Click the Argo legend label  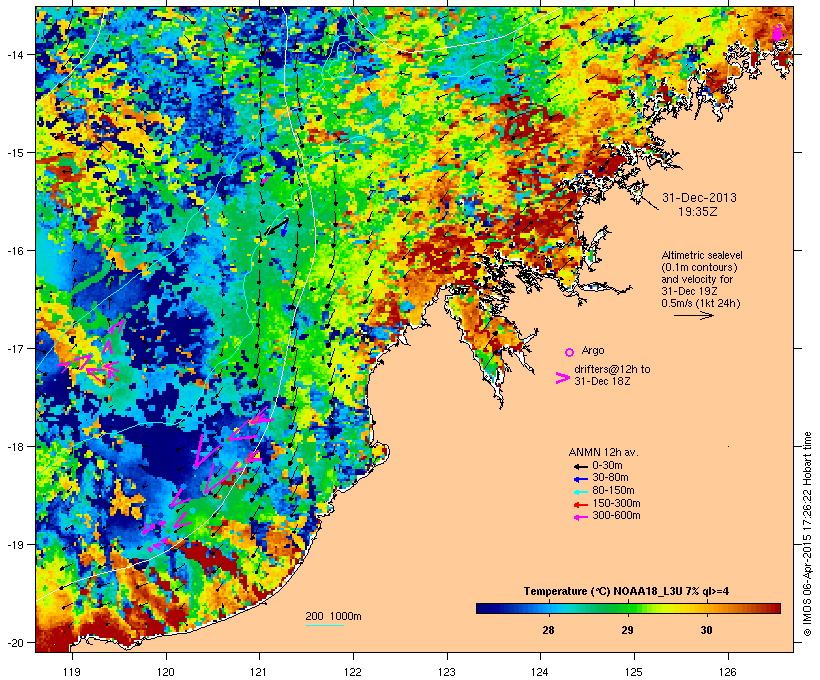593,350
